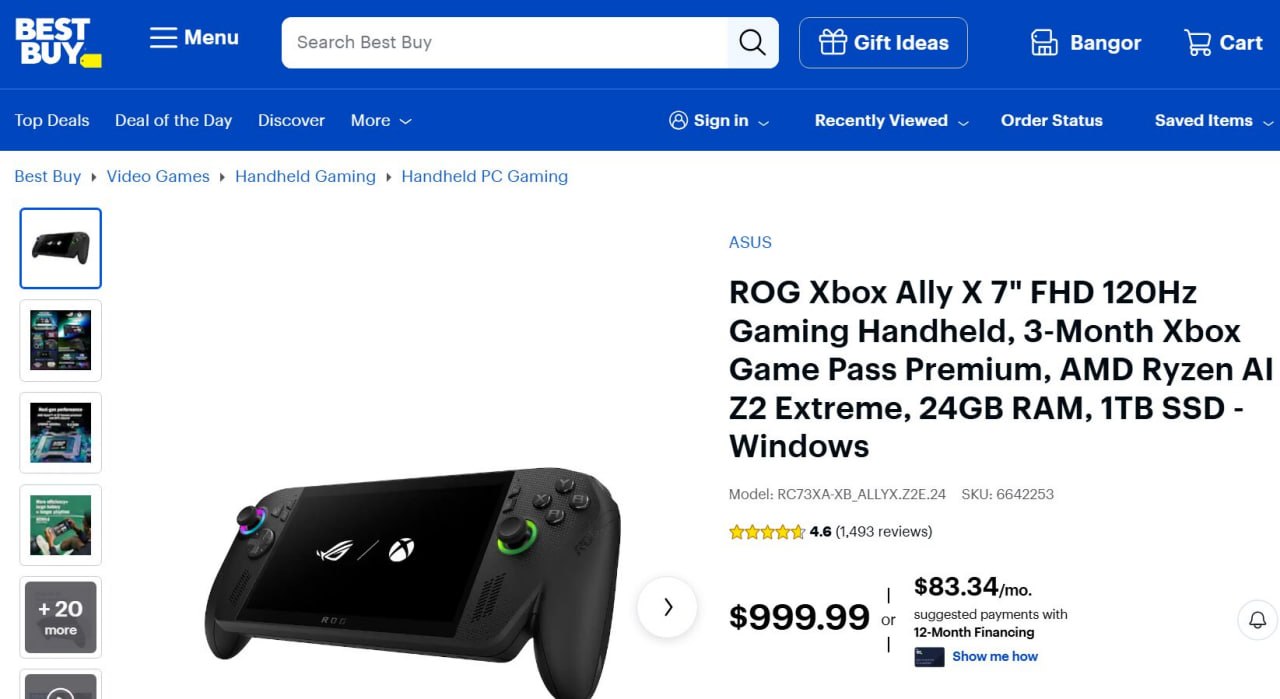Click the Bangor store location icon
Image resolution: width=1280 pixels, height=699 pixels.
1044,42
